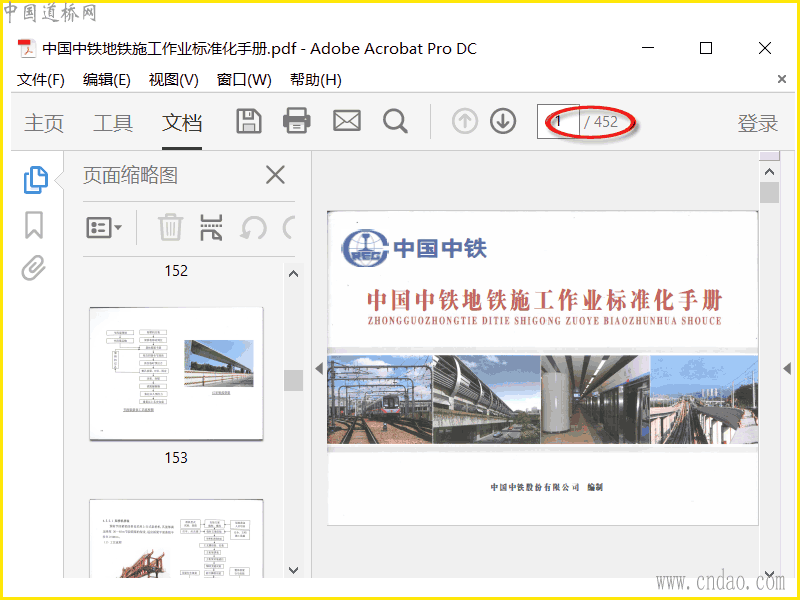Switch to the 工具 tab
The height and width of the screenshot is (600, 800).
(113, 123)
